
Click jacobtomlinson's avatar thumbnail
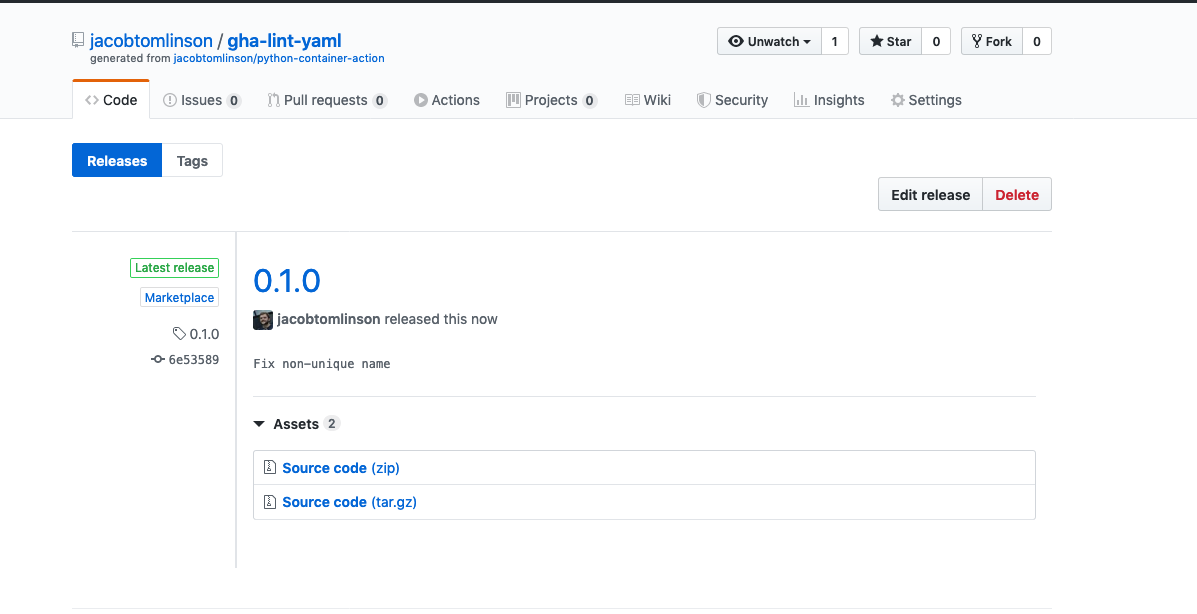point(263,319)
